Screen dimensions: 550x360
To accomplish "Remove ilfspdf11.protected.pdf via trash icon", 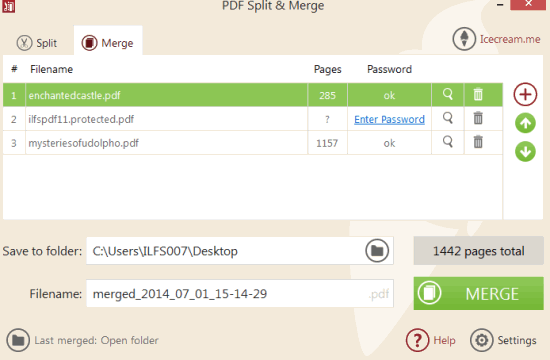I will [x=478, y=118].
